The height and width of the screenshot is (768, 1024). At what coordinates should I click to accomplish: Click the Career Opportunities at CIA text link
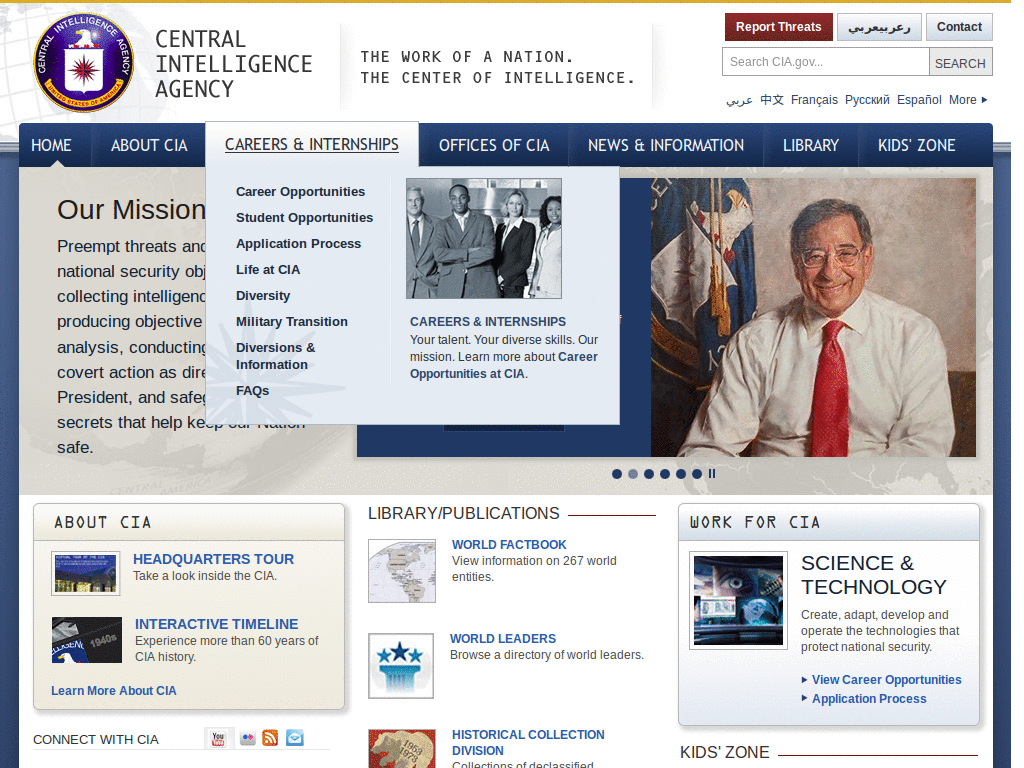coord(503,365)
